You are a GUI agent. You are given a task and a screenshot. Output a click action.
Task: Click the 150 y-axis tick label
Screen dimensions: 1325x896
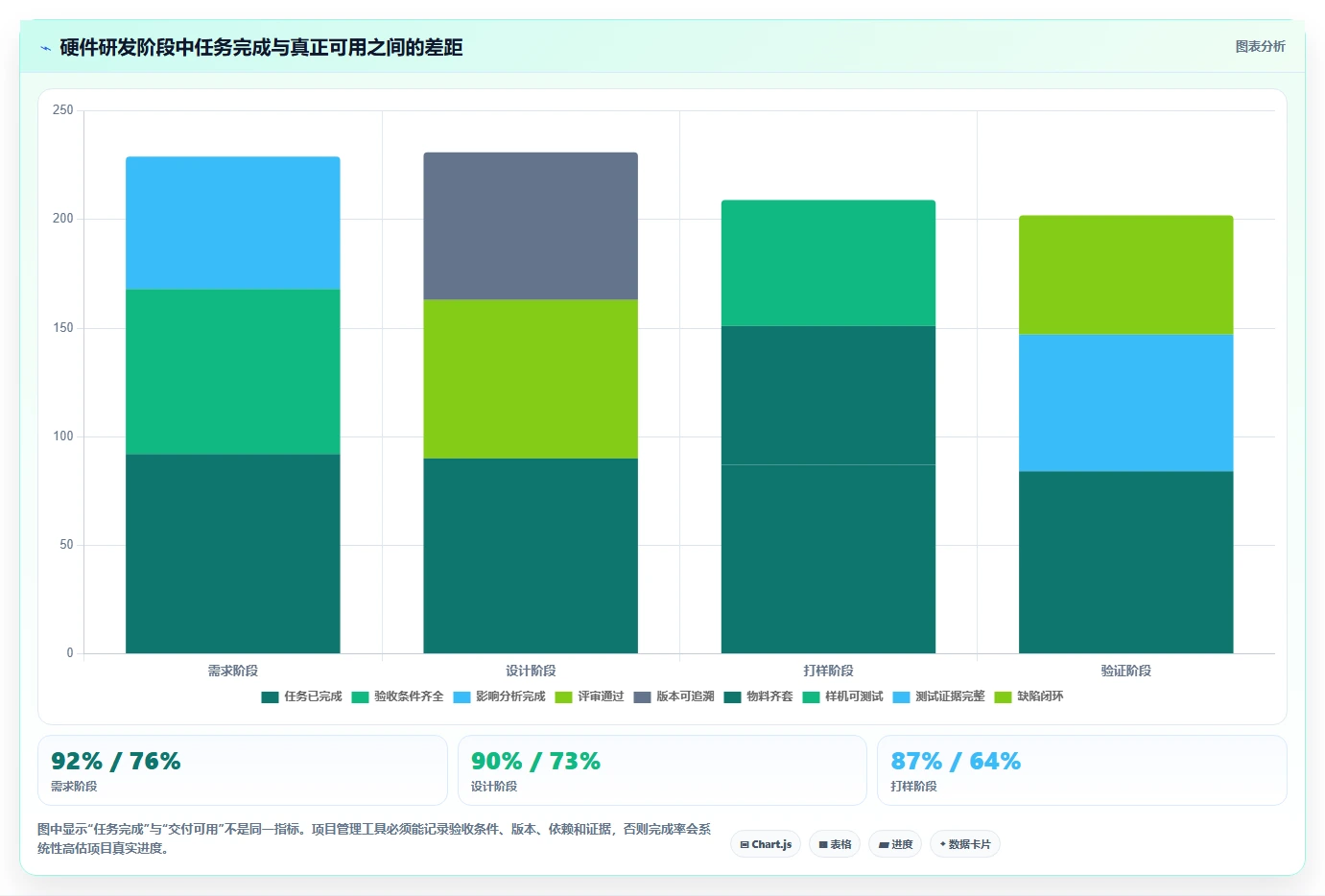63,328
